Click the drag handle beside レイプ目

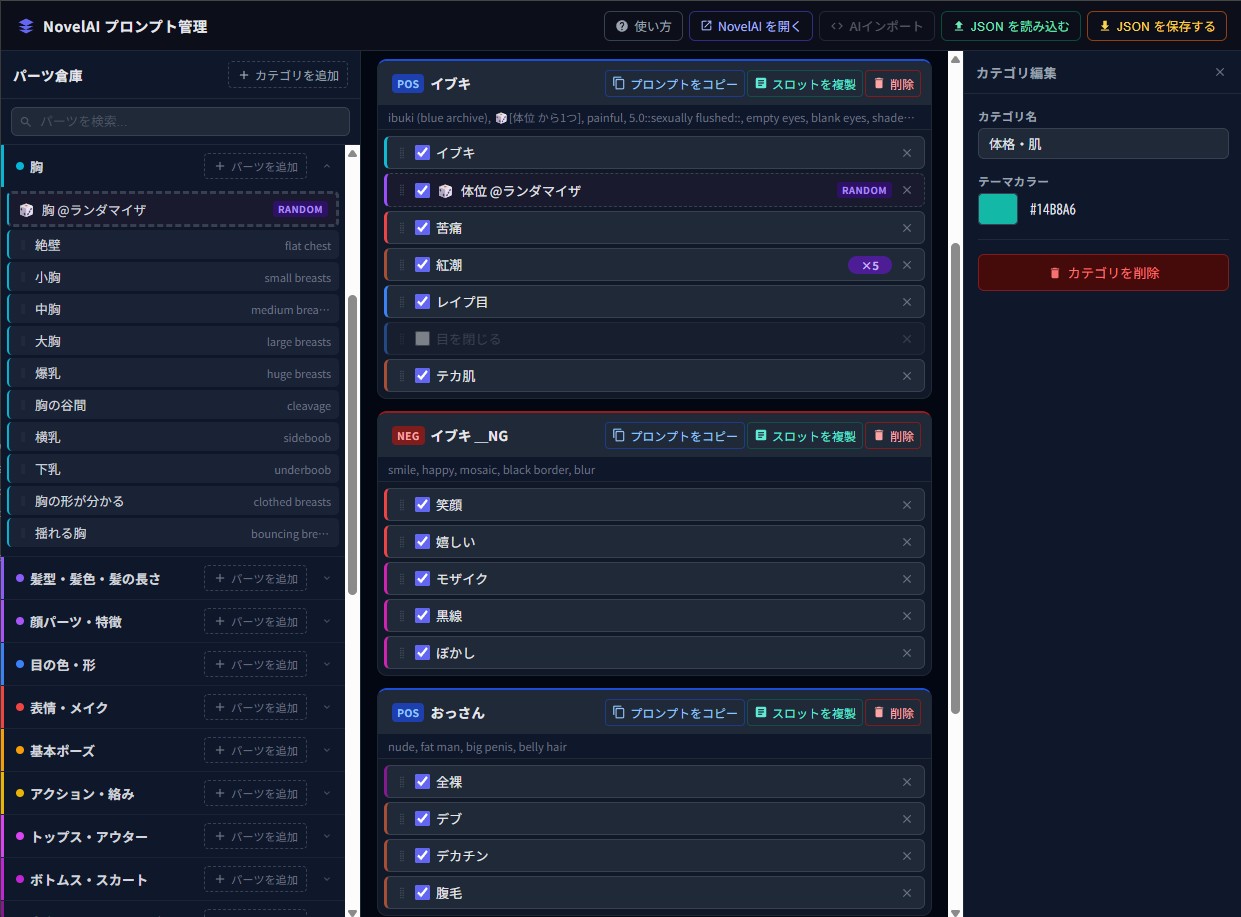click(x=403, y=302)
